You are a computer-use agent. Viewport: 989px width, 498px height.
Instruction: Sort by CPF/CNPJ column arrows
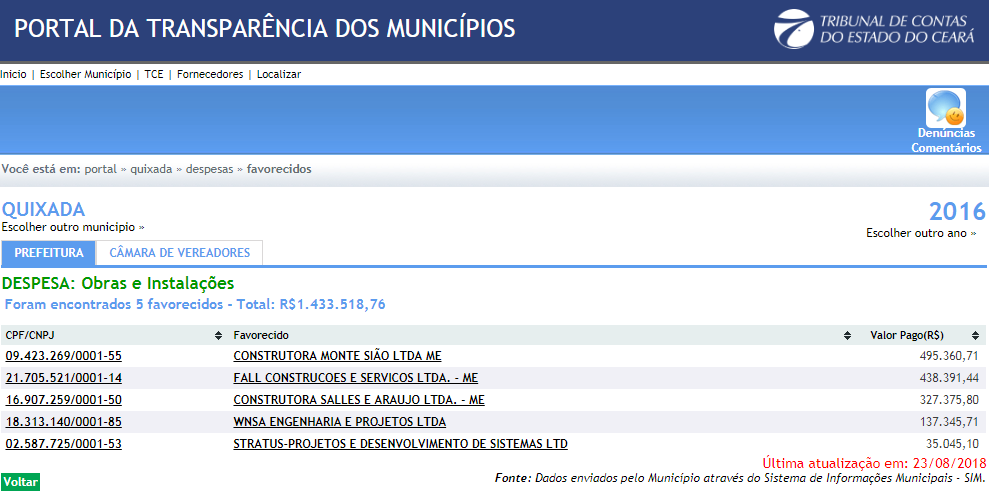pyautogui.click(x=218, y=335)
